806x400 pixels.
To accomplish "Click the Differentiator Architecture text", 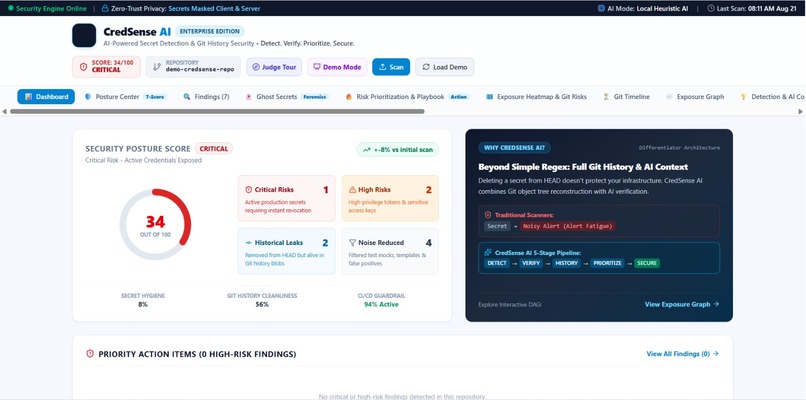I will click(680, 148).
